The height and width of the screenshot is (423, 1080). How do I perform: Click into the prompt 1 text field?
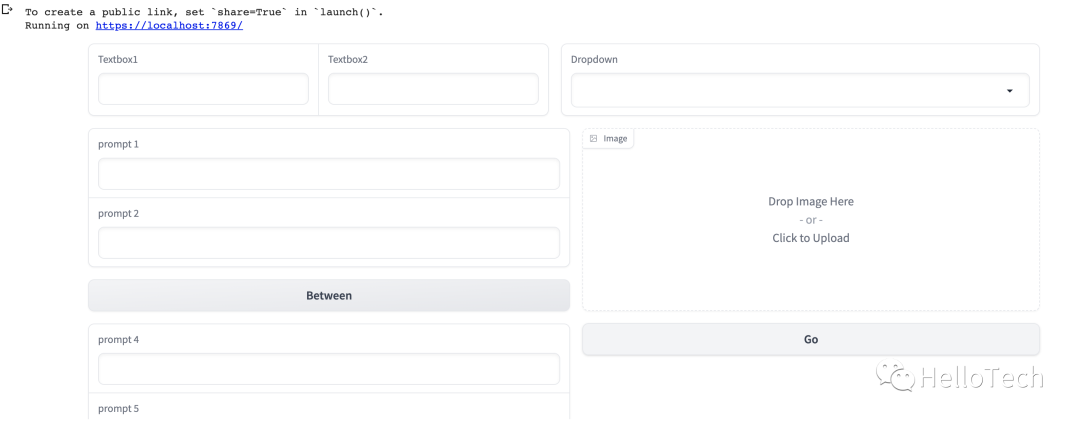pos(328,174)
